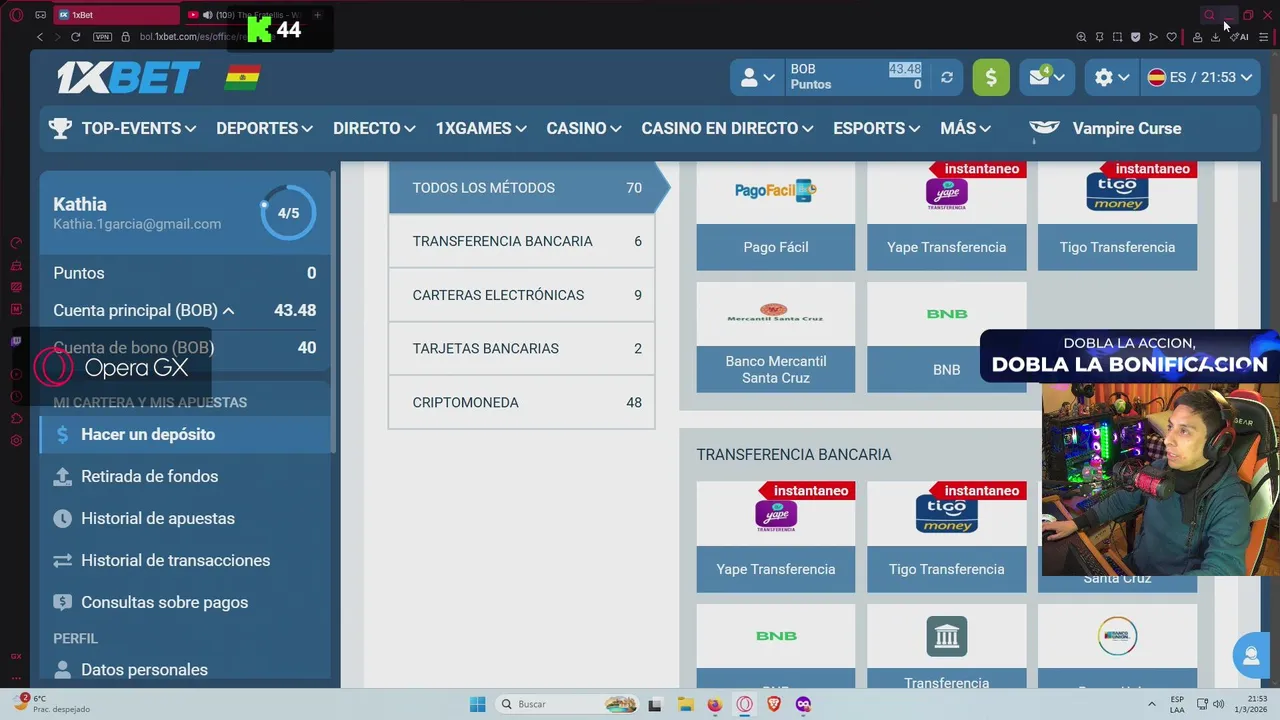Open the ES language and time dropdown

1199,77
